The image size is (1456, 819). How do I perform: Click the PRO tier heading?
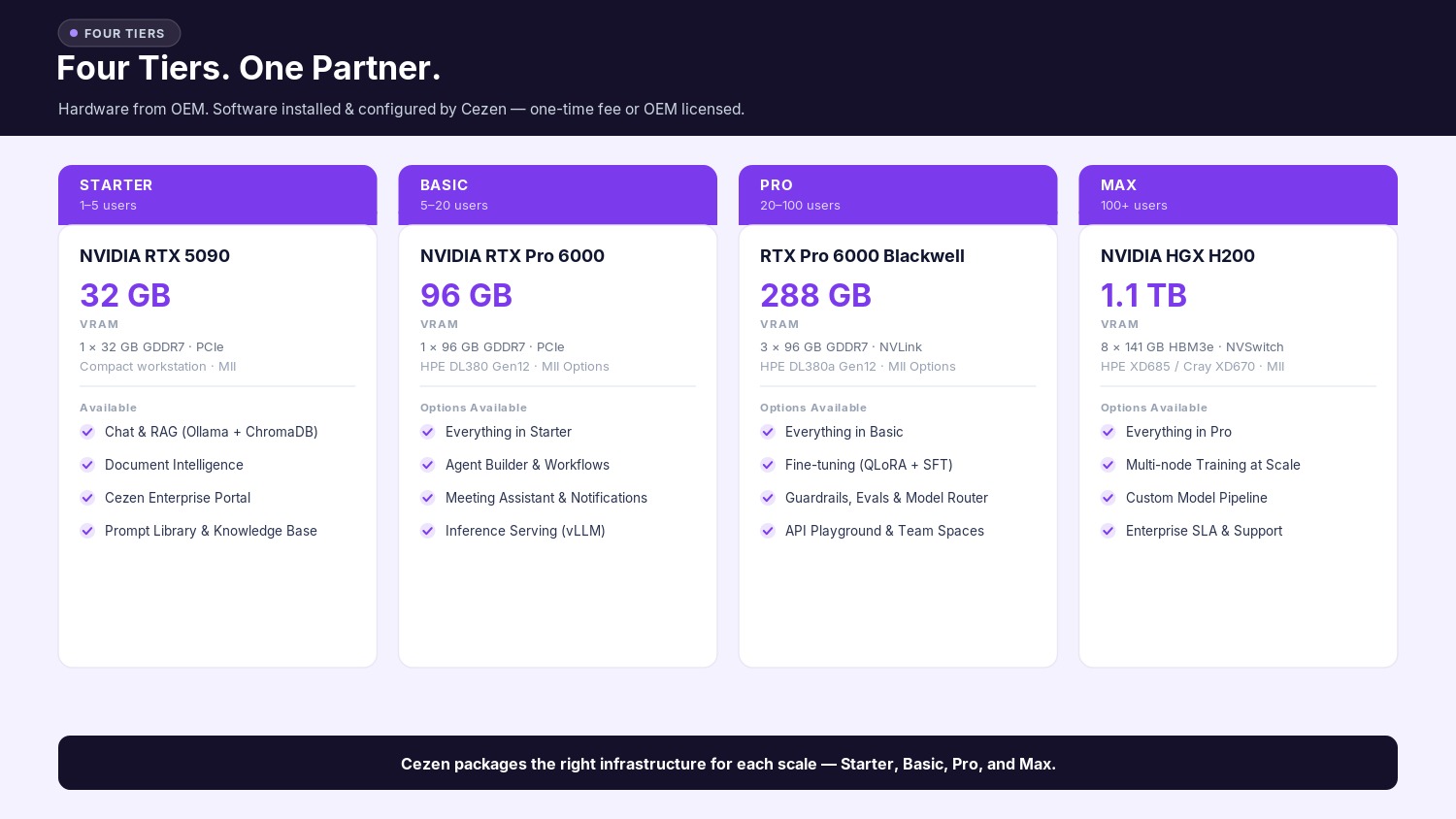[x=777, y=185]
